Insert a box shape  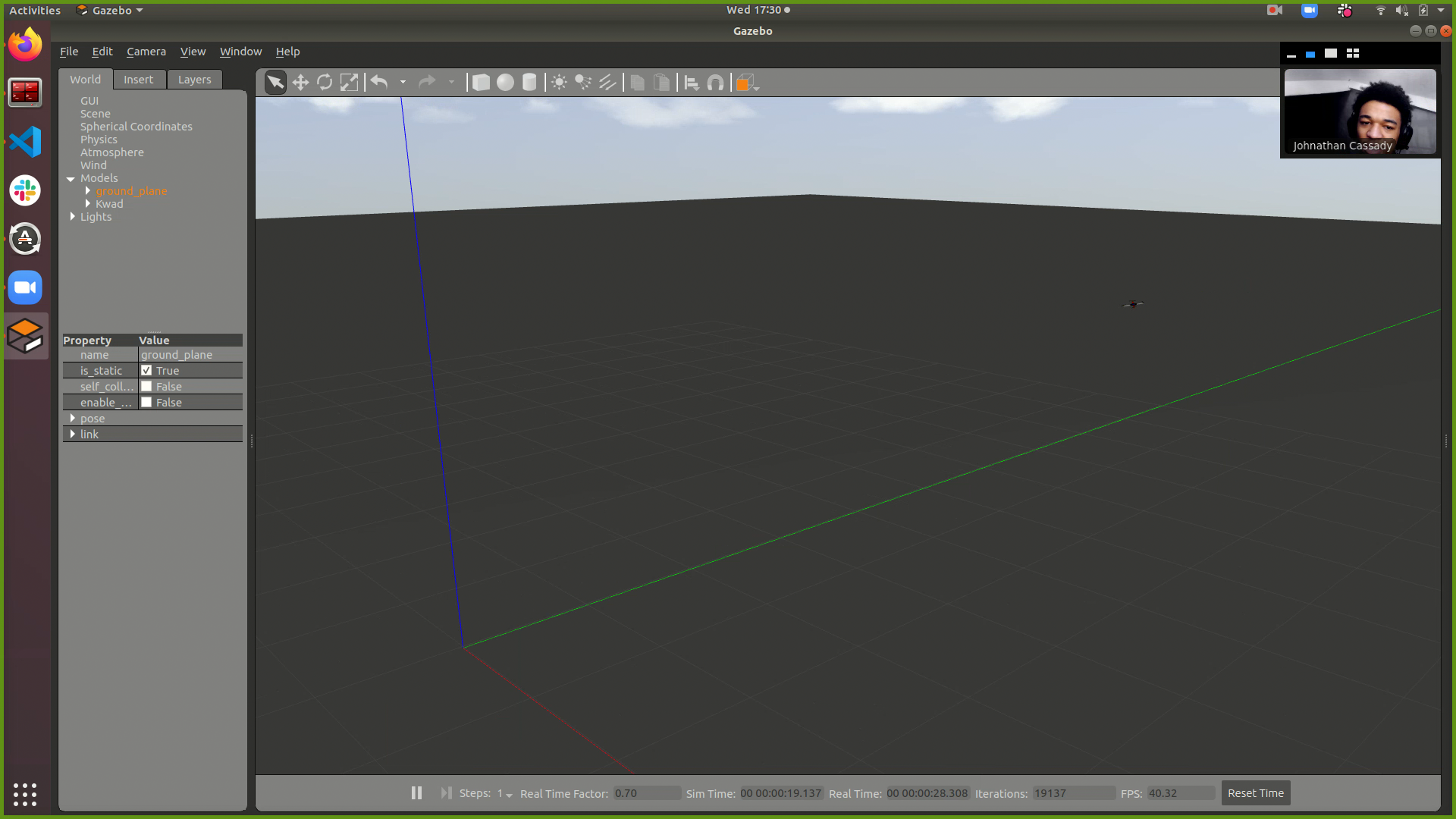tap(481, 83)
